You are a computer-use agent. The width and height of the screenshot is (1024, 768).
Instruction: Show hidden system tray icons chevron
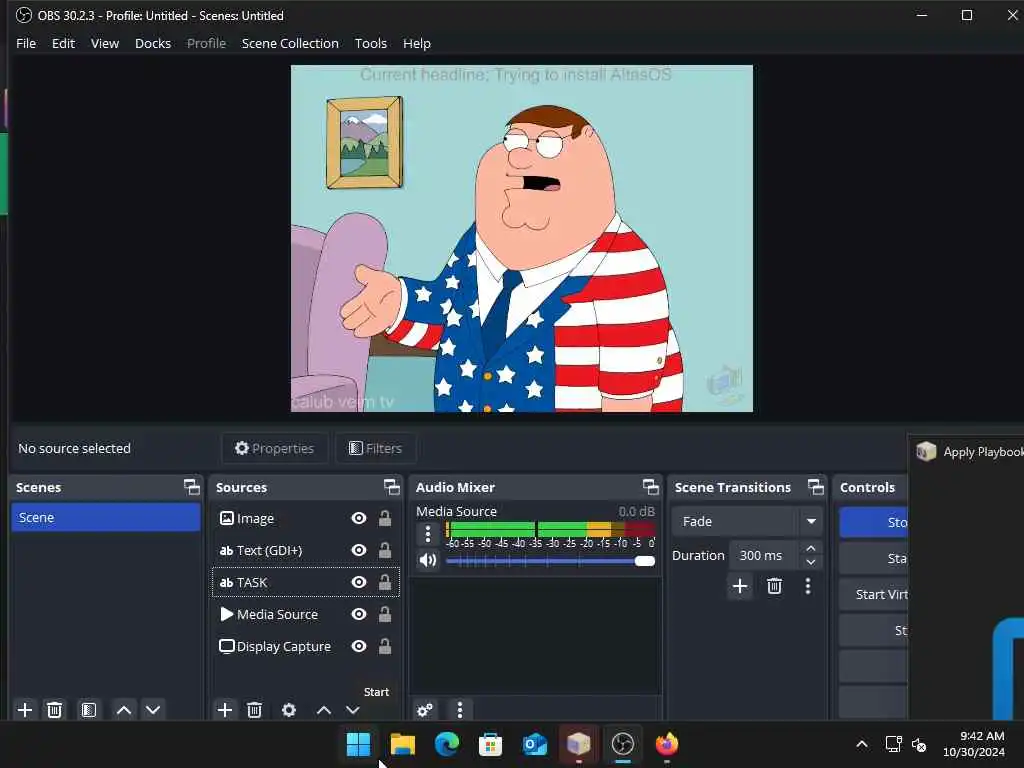(x=862, y=744)
